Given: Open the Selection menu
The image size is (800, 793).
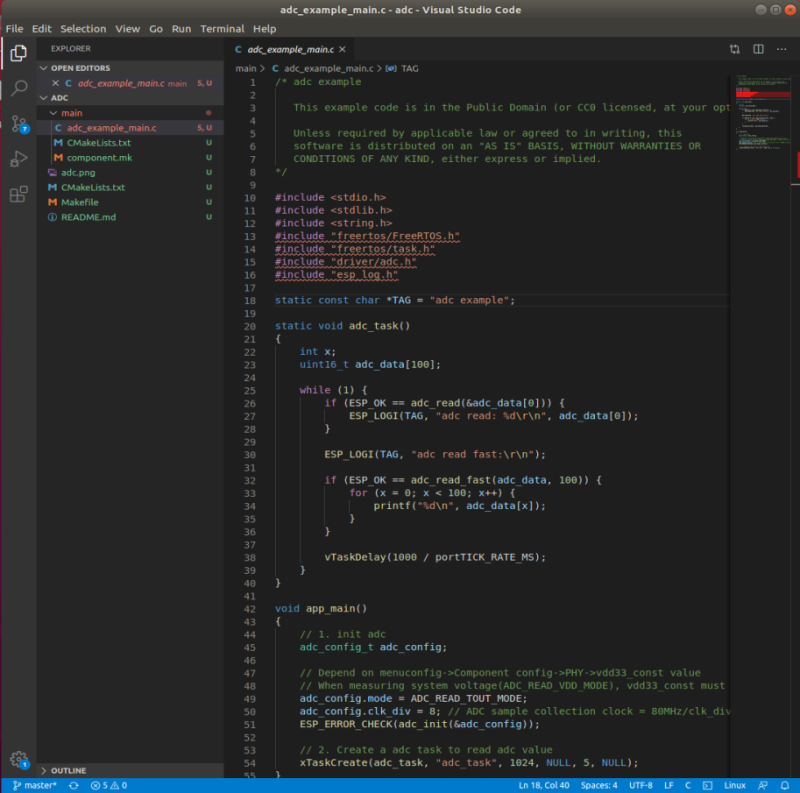Looking at the screenshot, I should pos(83,29).
